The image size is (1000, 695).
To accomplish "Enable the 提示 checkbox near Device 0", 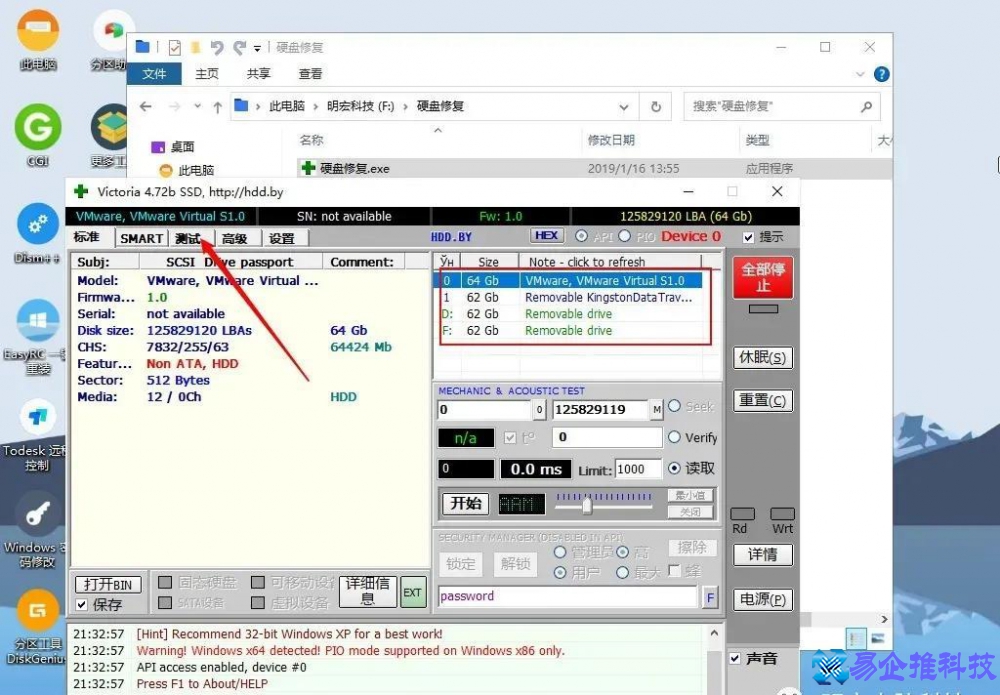I will tap(748, 236).
